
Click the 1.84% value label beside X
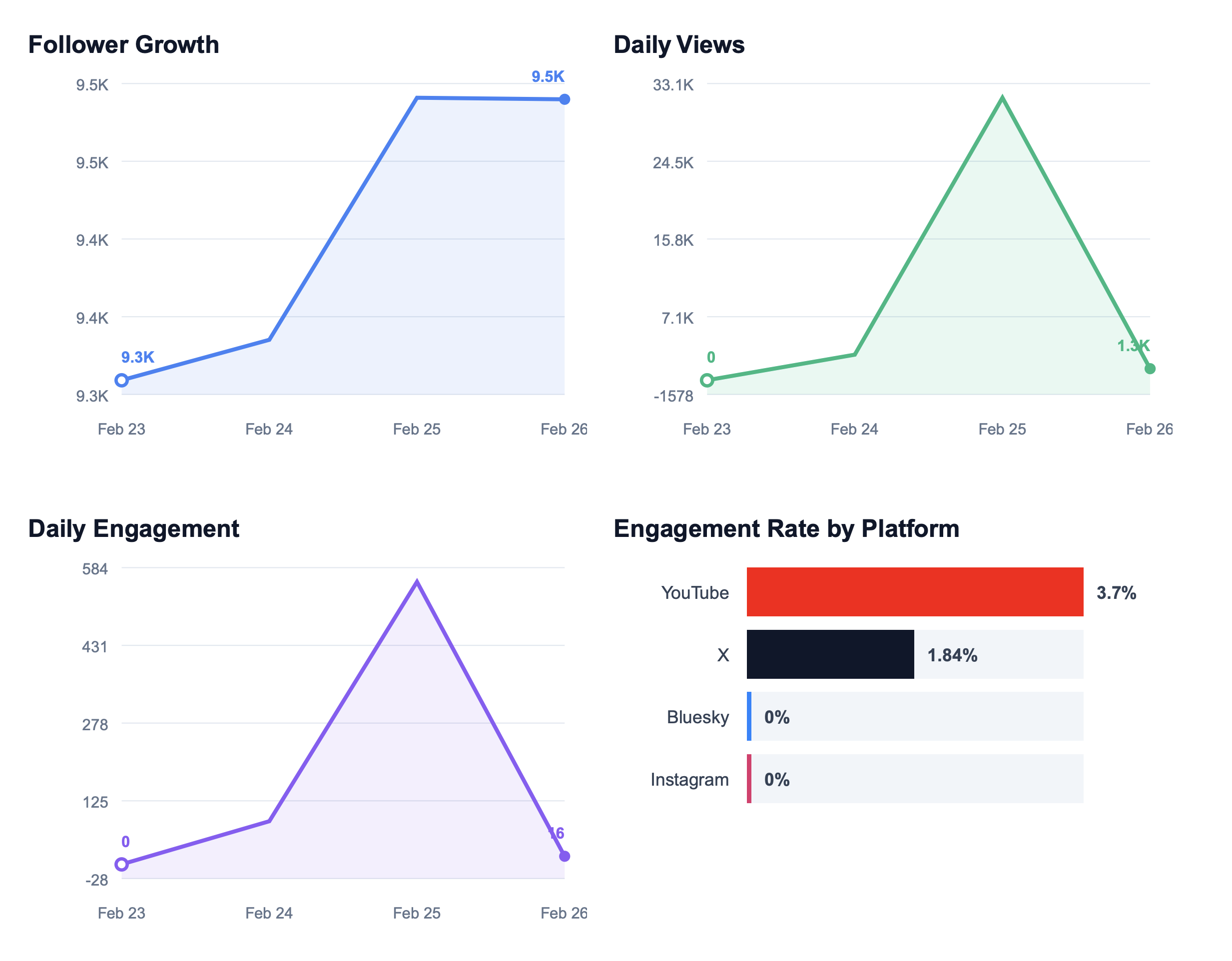click(952, 655)
